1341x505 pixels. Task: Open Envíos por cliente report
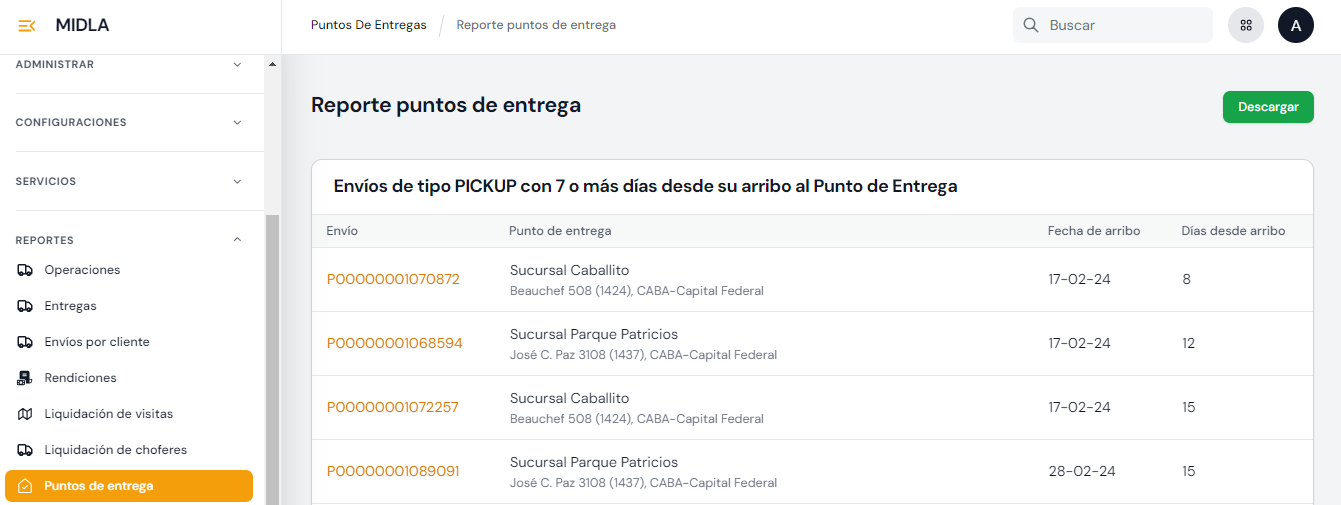tap(97, 342)
